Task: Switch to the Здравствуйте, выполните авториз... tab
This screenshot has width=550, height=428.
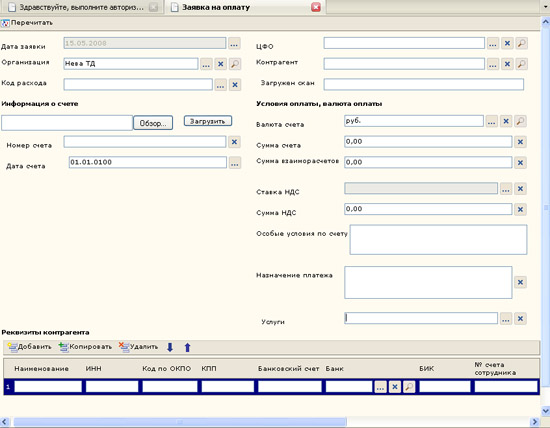Action: 81,7
